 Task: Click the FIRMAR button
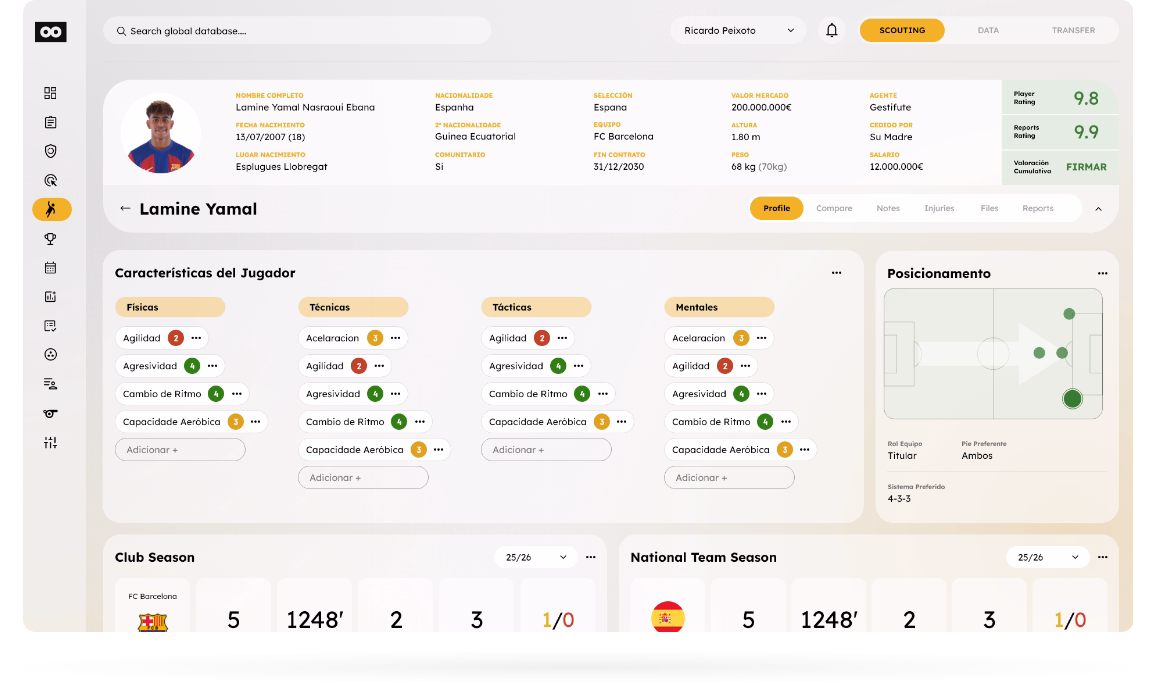1087,167
